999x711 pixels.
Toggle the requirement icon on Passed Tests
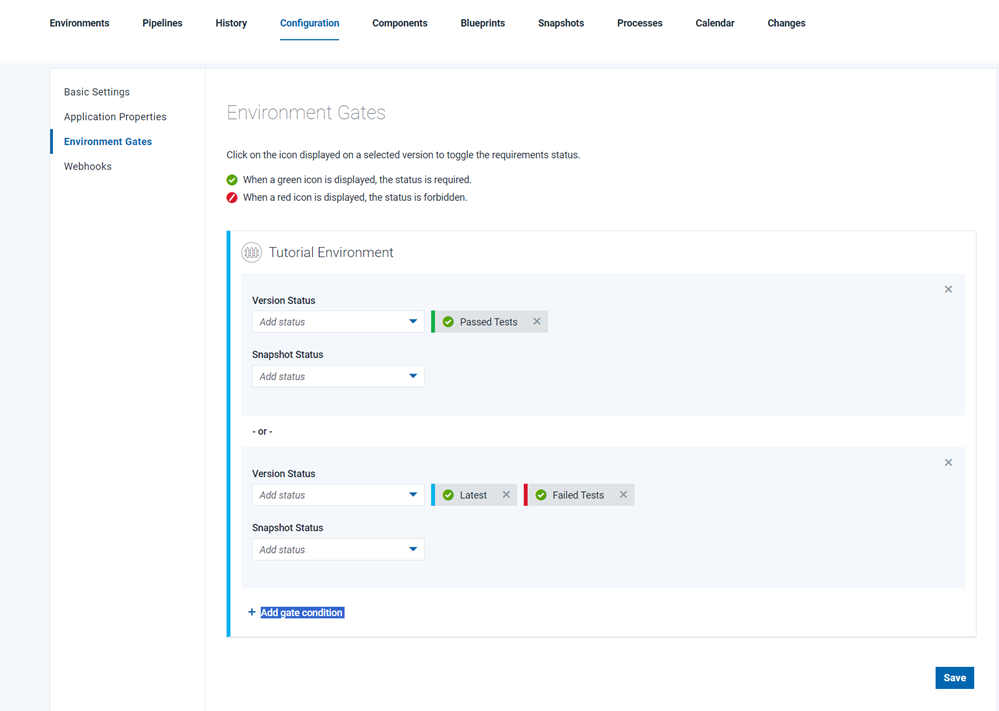[x=448, y=321]
